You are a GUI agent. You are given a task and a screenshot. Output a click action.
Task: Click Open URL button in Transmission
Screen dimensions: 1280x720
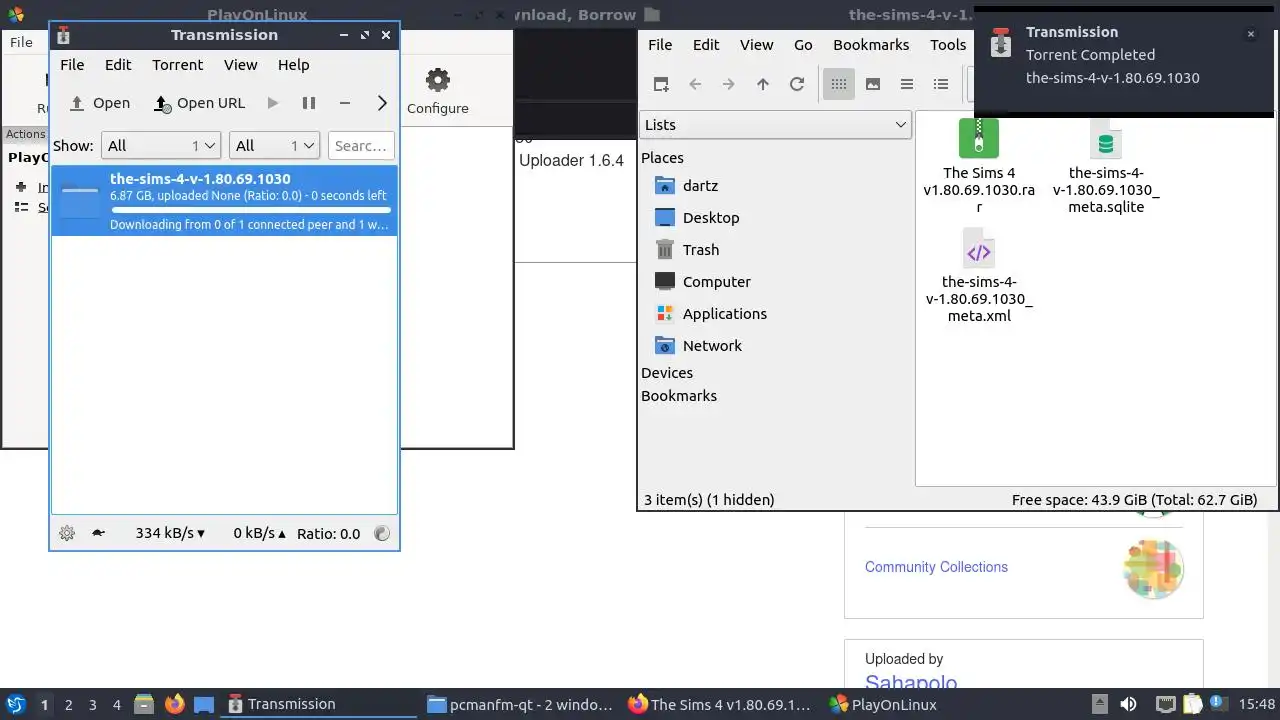(199, 103)
